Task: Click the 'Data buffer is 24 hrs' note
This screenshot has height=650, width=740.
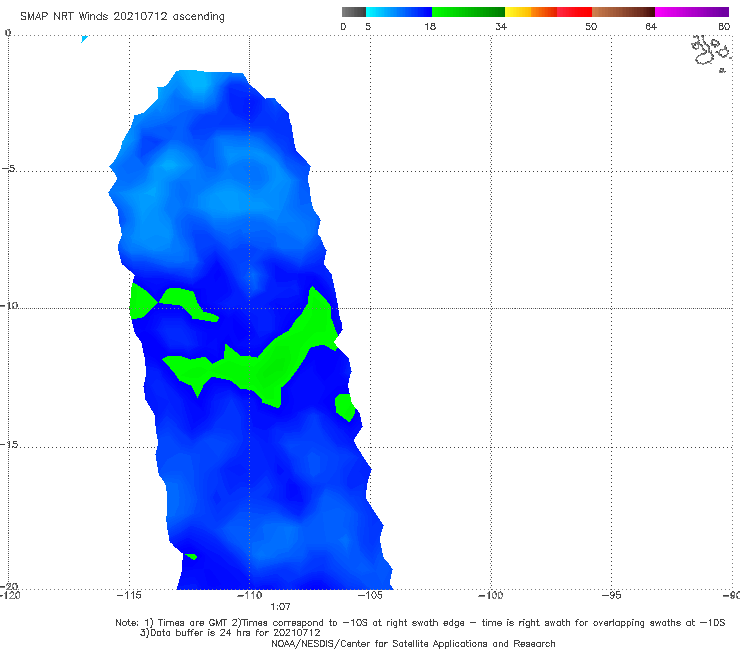Action: pos(230,633)
